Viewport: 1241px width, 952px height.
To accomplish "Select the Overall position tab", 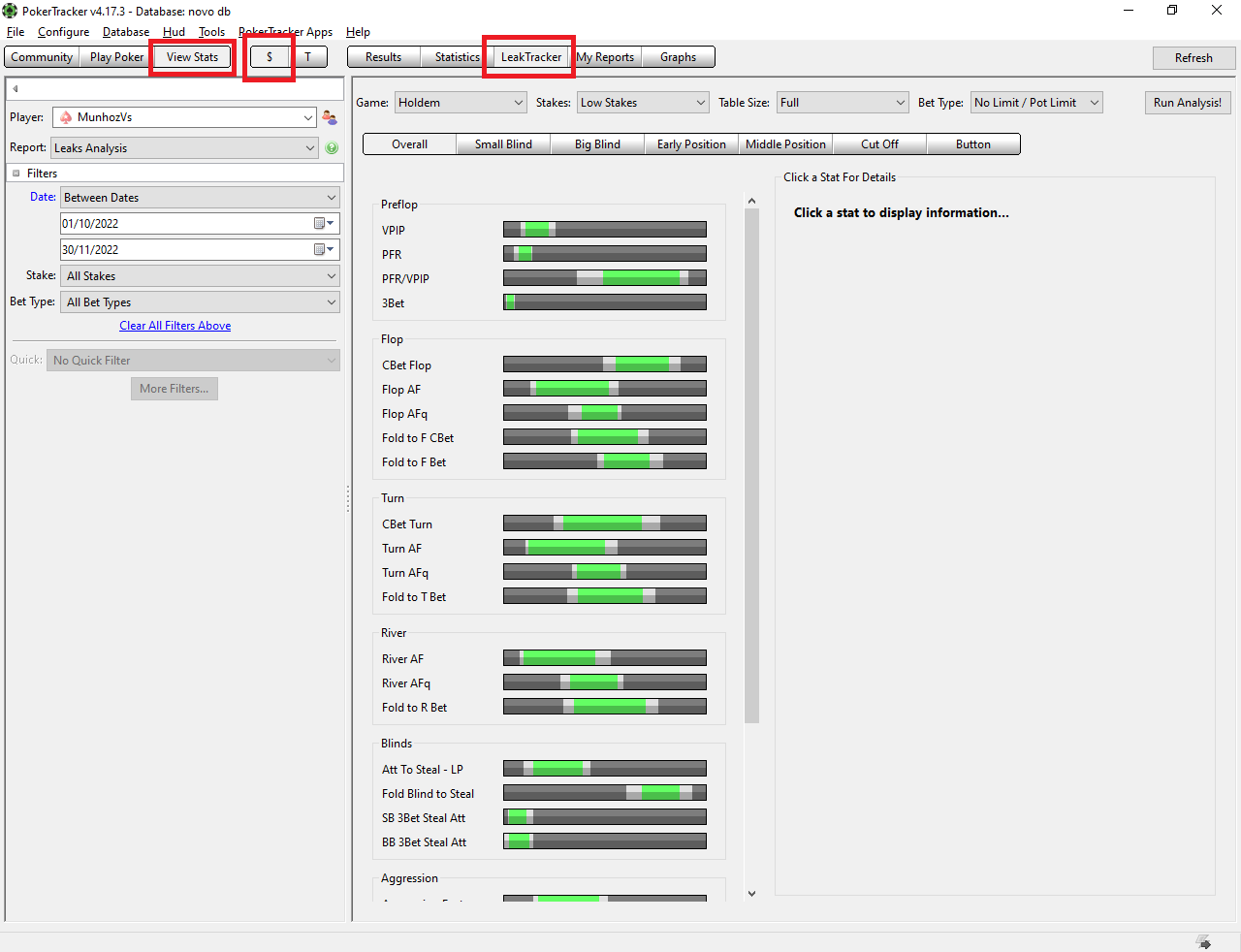I will (410, 144).
